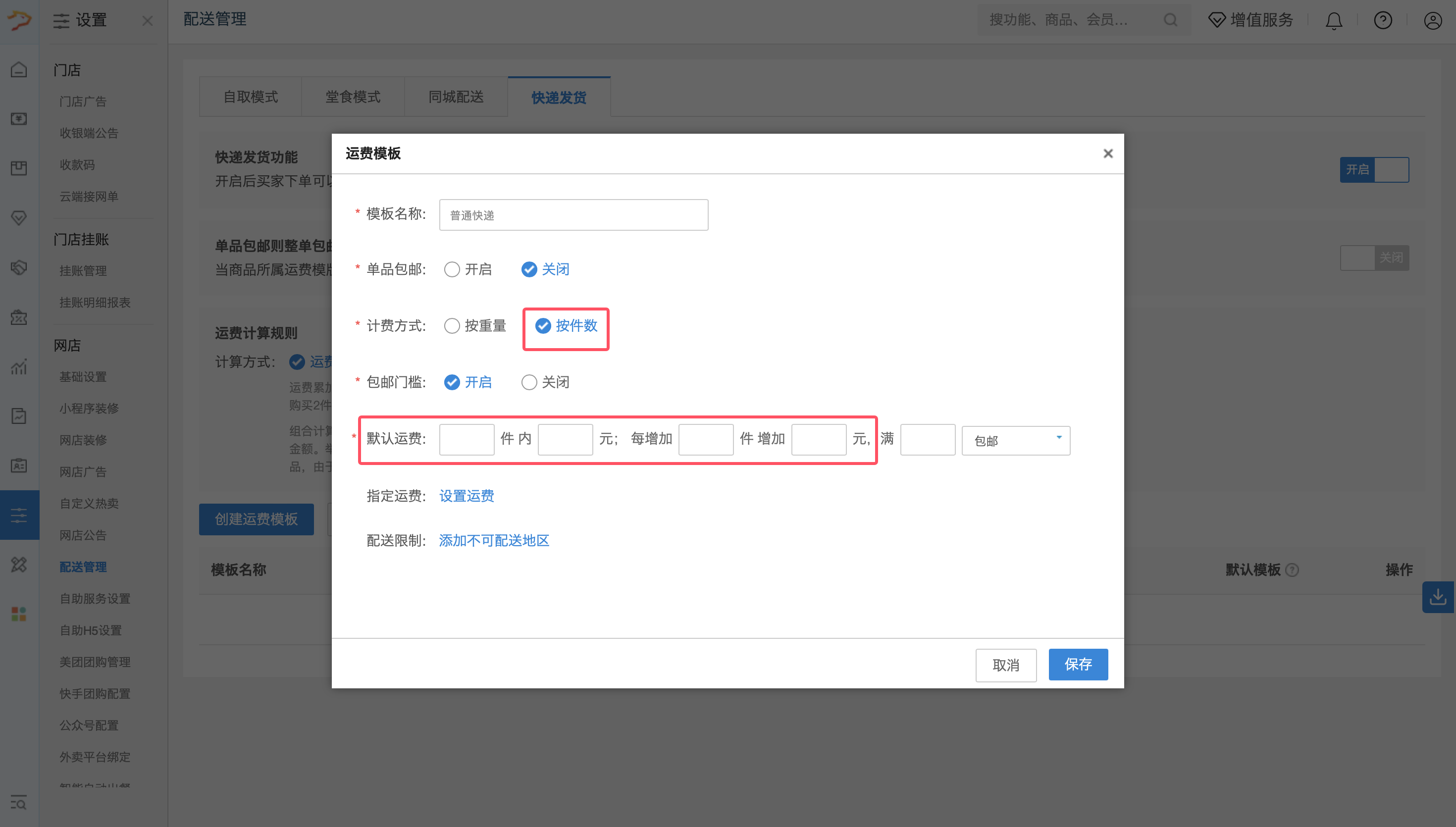Open 挂账管理 in settings menu
Image resolution: width=1456 pixels, height=827 pixels.
[84, 271]
